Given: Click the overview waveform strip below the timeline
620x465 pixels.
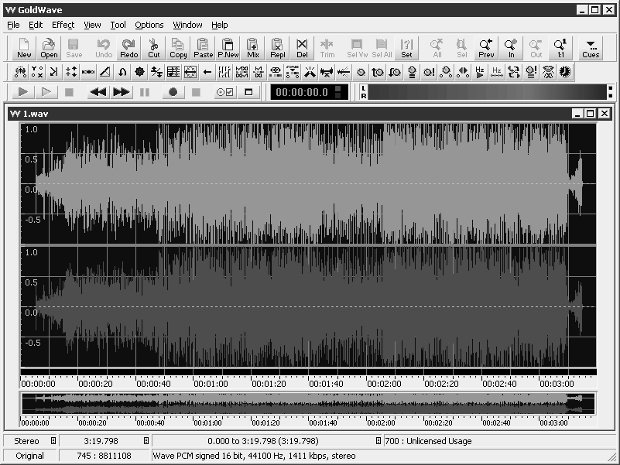Looking at the screenshot, I should coord(308,403).
